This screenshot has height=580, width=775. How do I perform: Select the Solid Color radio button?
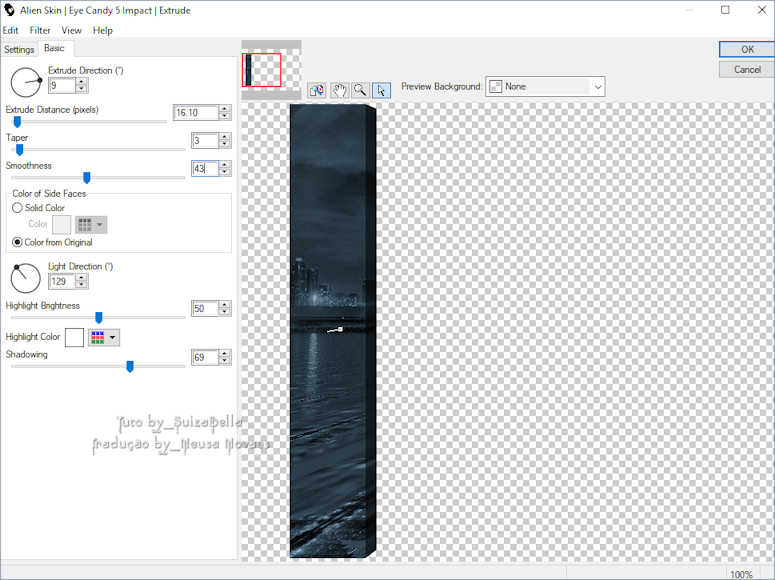pos(17,208)
